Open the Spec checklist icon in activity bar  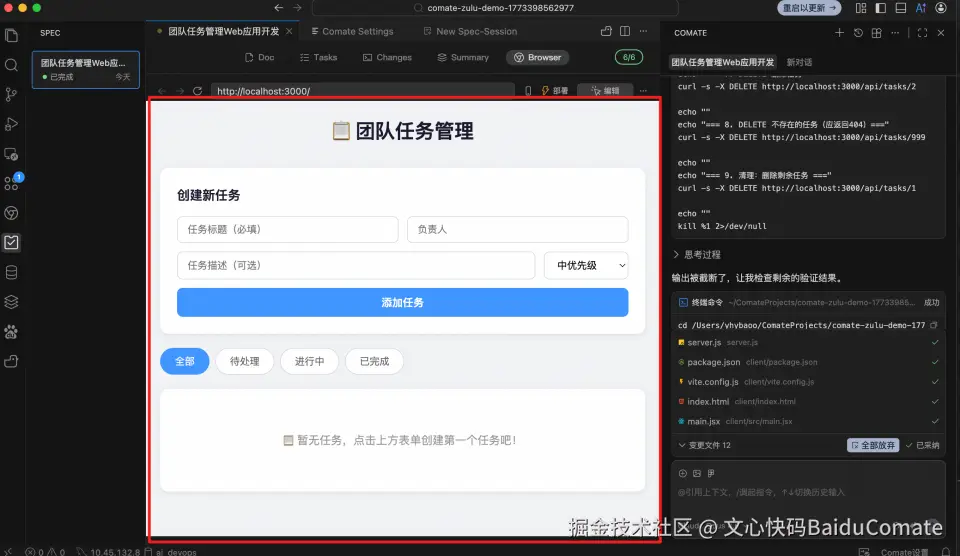point(11,242)
